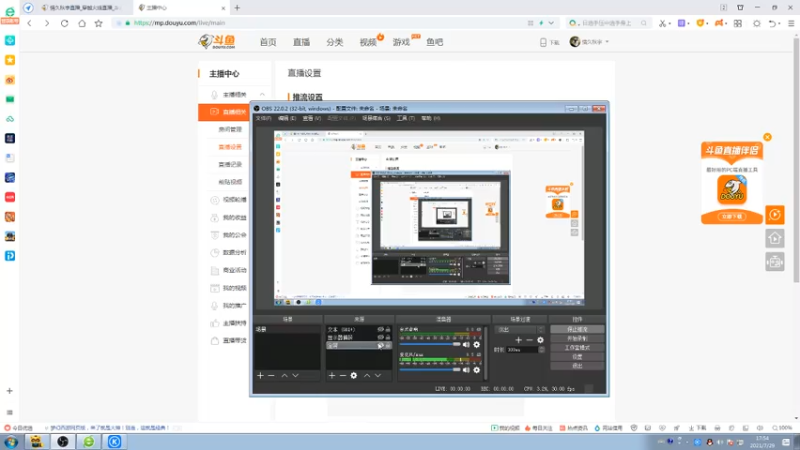Open the 360 browser taskbar icon
This screenshot has width=800, height=450.
point(89,442)
